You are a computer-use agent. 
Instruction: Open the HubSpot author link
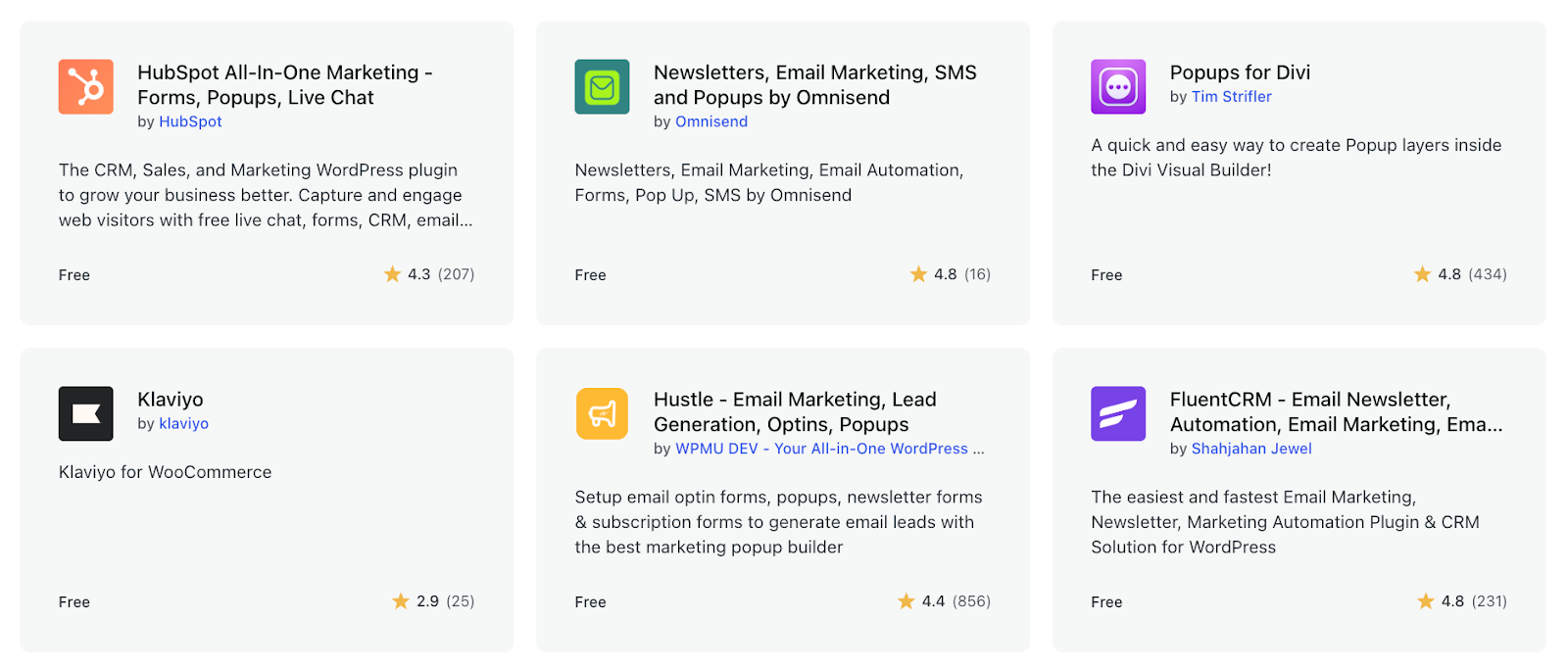pos(190,121)
